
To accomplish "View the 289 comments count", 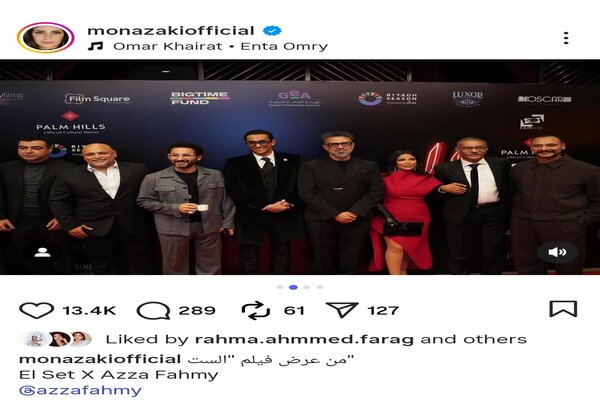I will [x=197, y=310].
